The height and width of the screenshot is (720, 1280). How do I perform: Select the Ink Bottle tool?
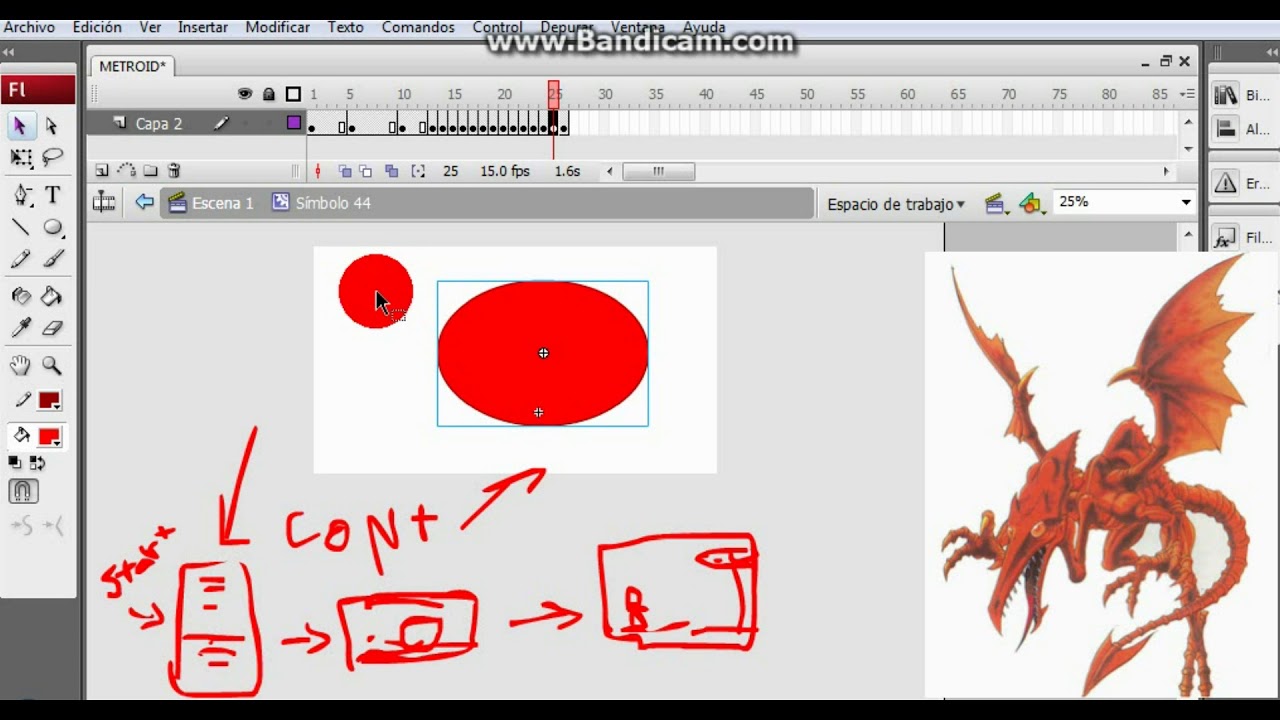point(21,296)
